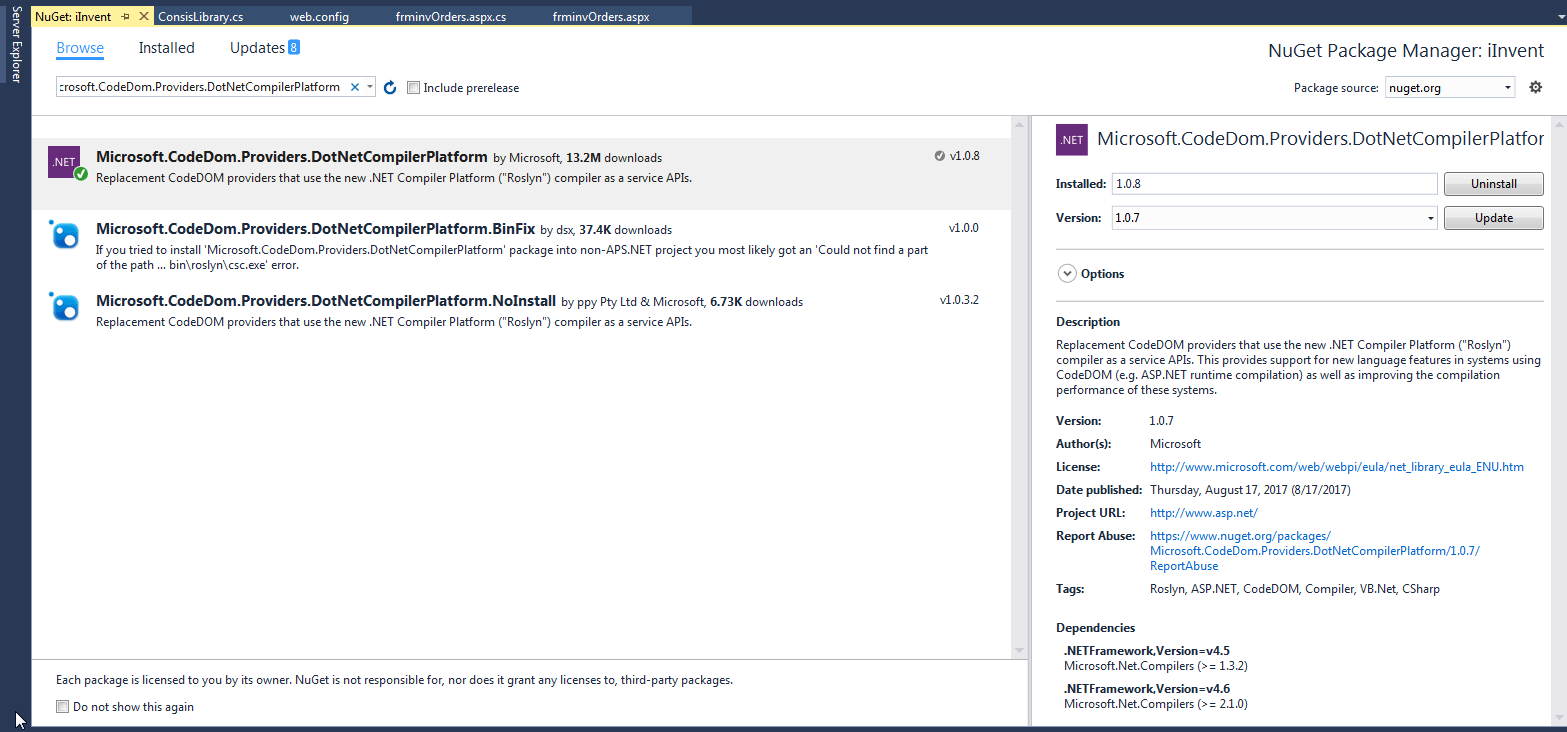Click the Author(s) value Microsoft
Image resolution: width=1567 pixels, height=732 pixels.
1175,444
